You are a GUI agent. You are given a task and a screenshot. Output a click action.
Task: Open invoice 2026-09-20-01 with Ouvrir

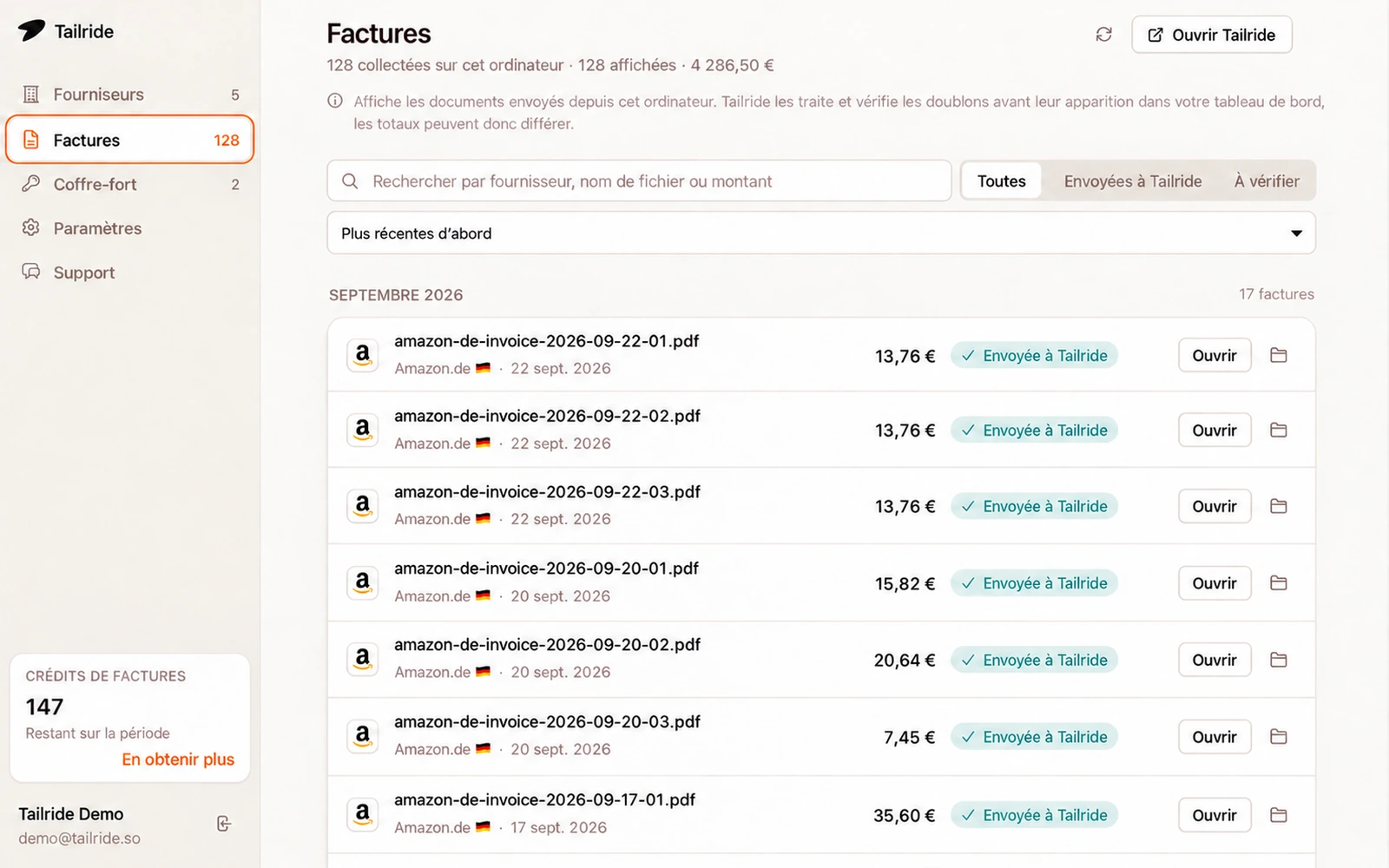[x=1215, y=582]
